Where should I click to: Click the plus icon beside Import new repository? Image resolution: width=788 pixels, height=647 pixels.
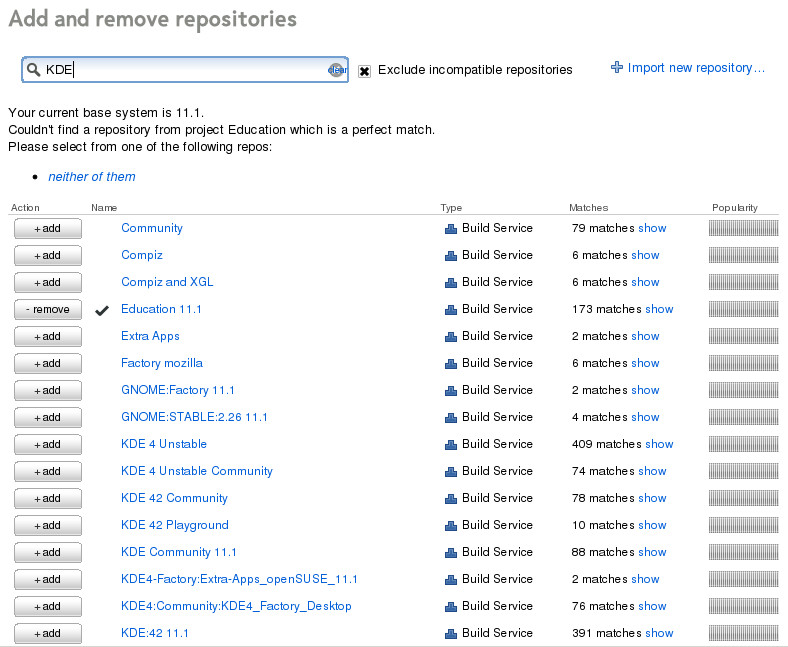coord(617,68)
